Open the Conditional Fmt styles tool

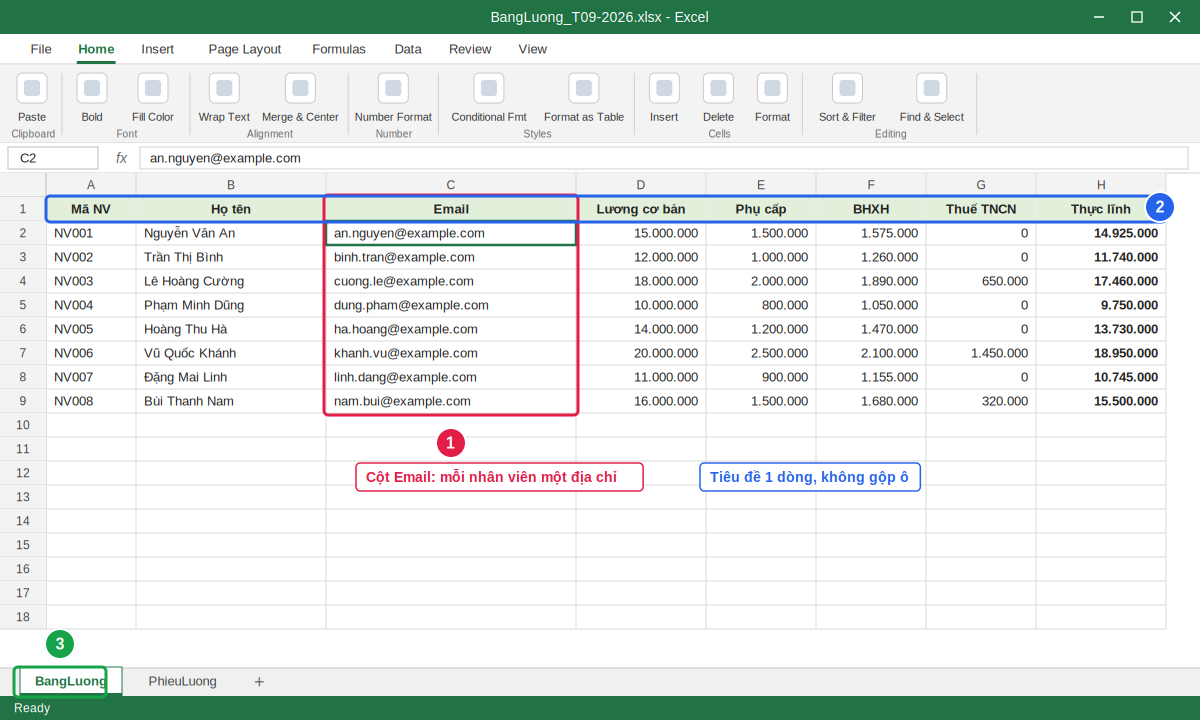coord(489,88)
